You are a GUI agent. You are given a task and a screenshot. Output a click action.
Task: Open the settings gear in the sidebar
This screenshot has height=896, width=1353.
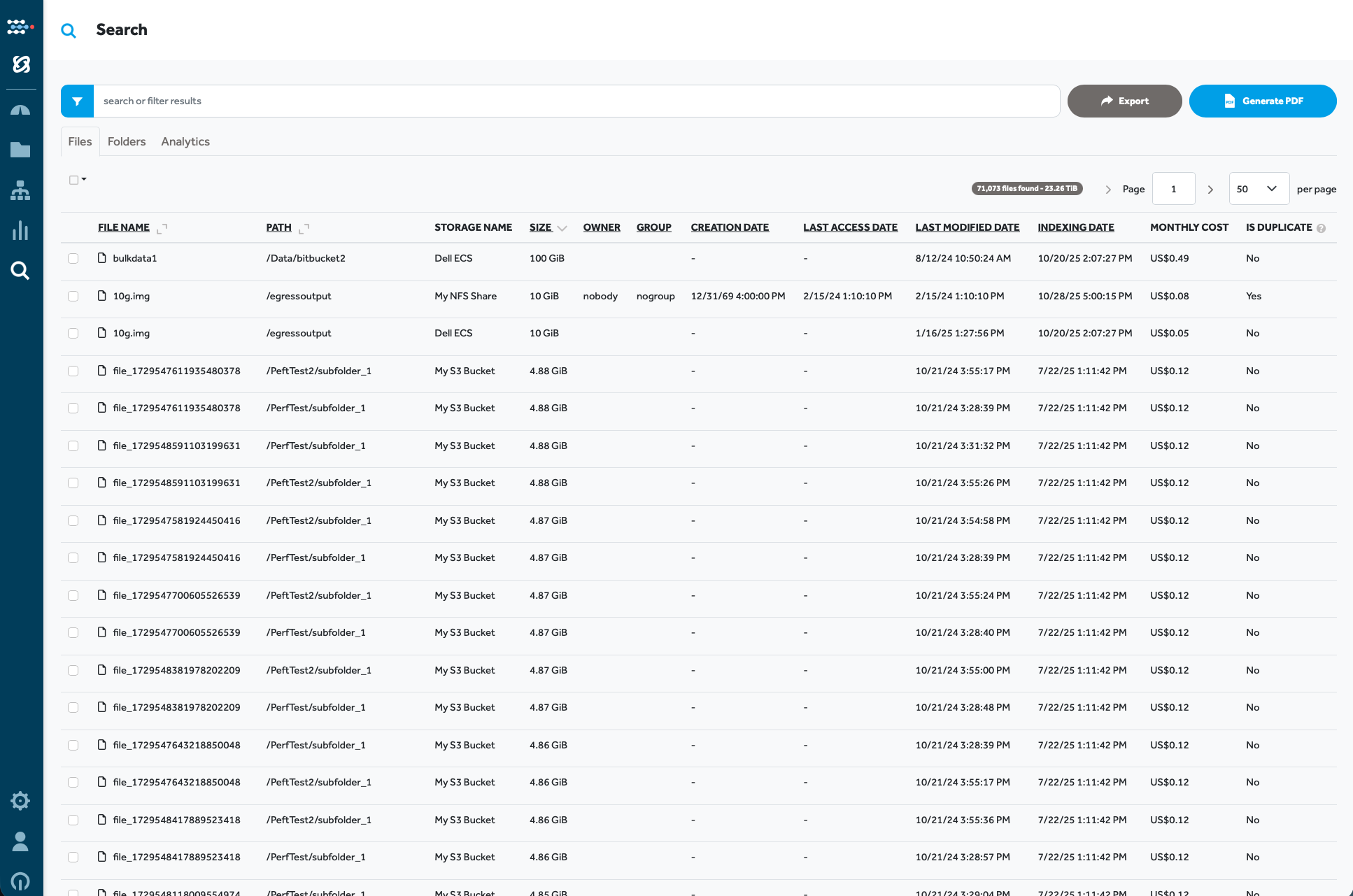(20, 801)
